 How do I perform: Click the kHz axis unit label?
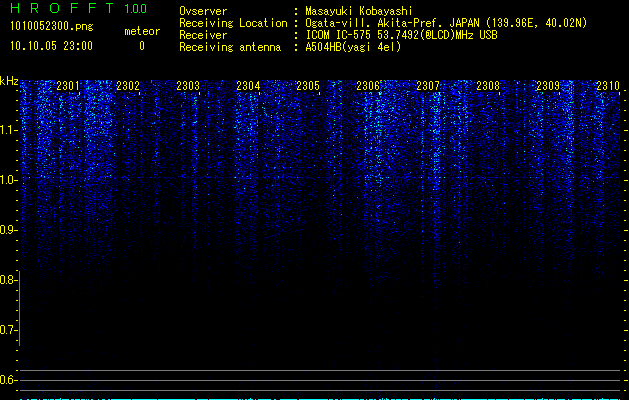9,81
